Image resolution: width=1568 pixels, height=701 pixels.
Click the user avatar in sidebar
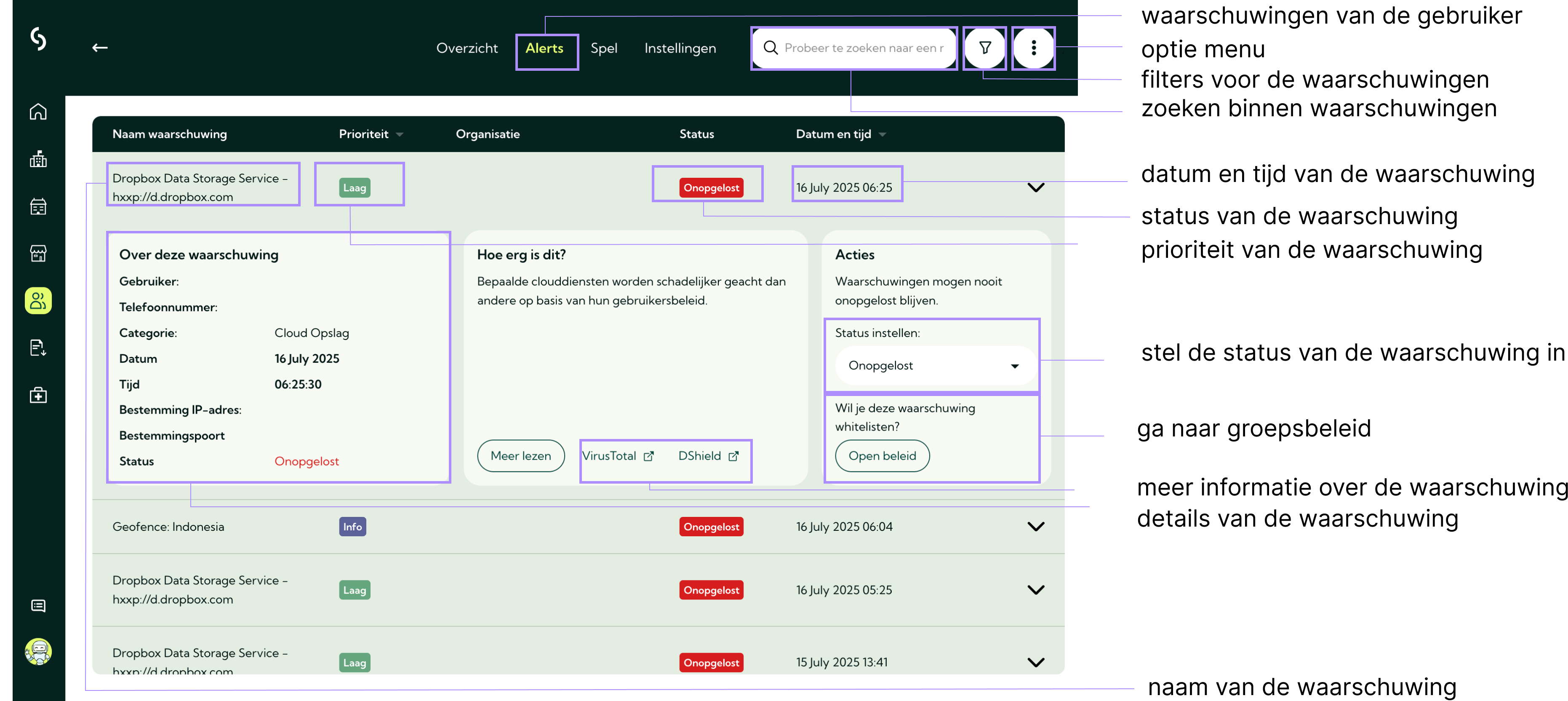(38, 651)
